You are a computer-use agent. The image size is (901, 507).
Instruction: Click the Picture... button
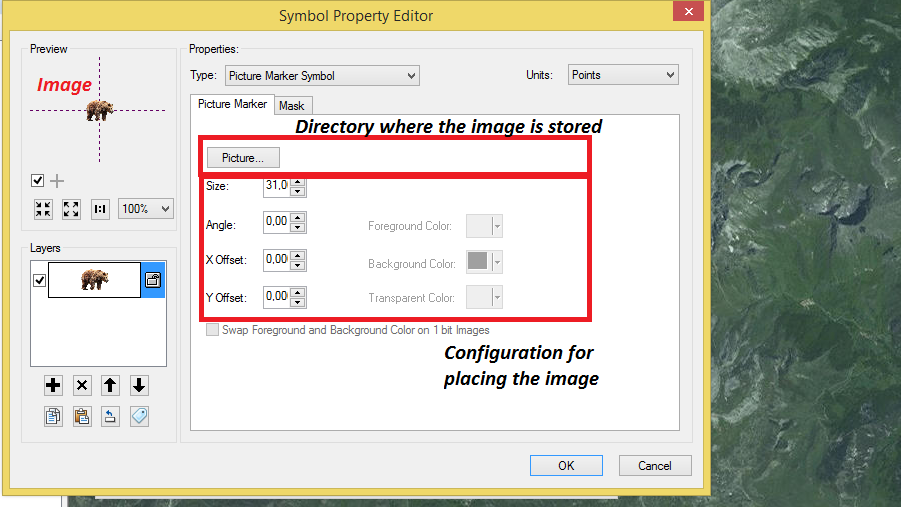pyautogui.click(x=243, y=157)
